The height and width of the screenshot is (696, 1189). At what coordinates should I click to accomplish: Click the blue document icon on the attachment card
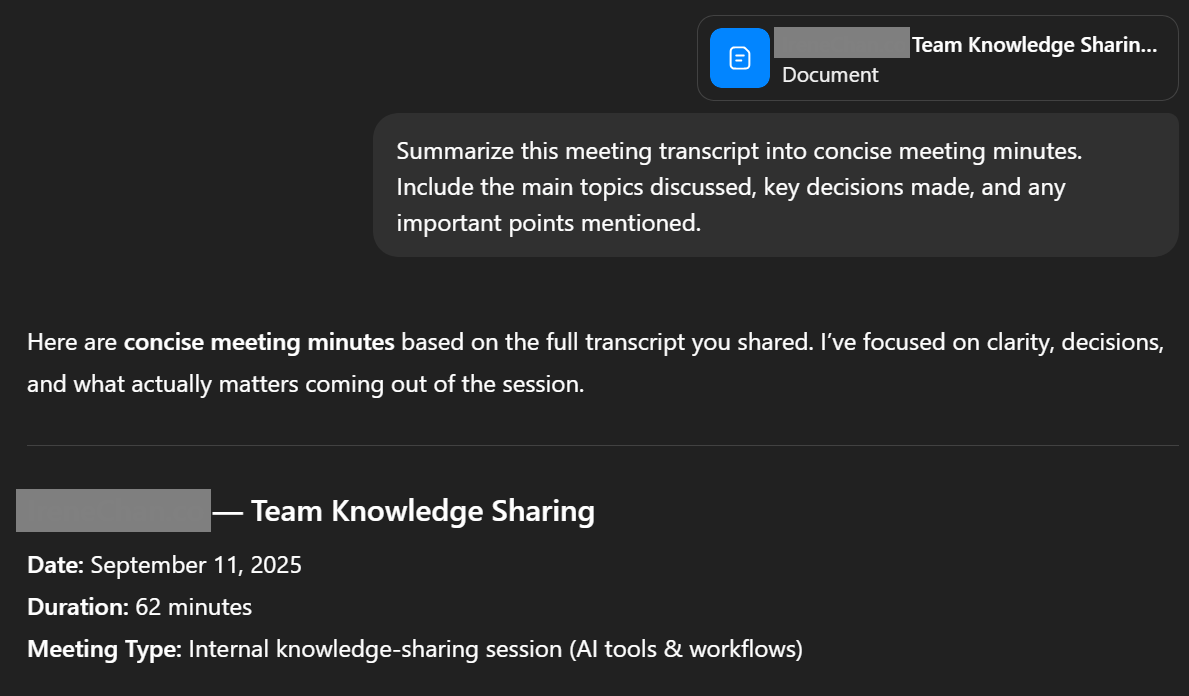tap(740, 58)
